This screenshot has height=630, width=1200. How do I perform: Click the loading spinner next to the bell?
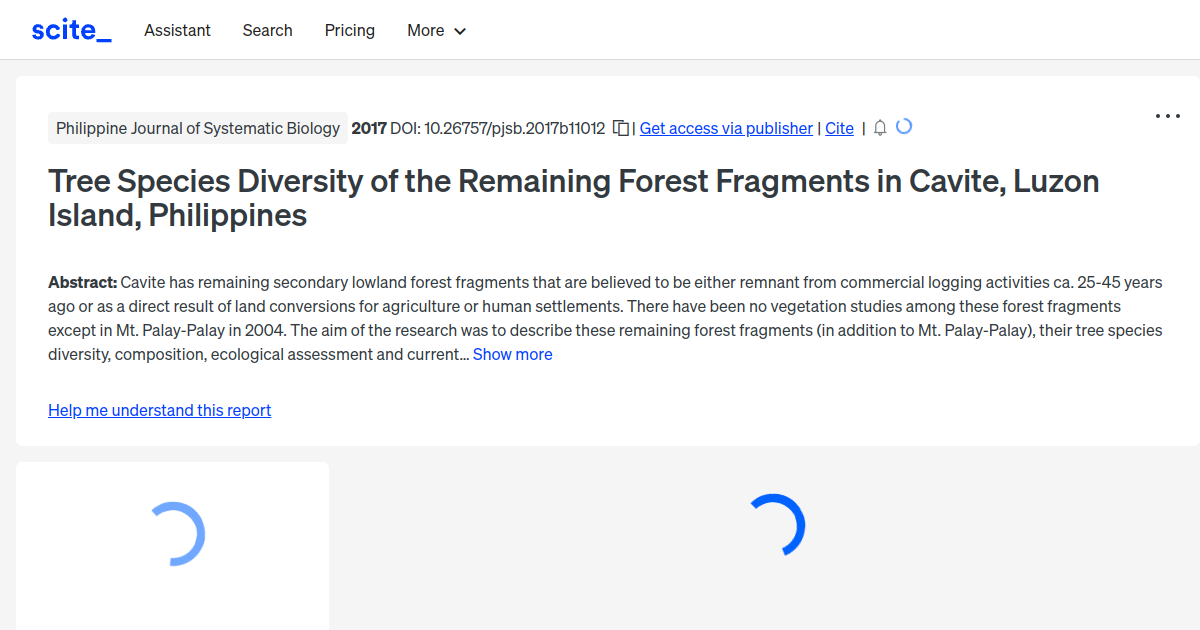tap(904, 127)
